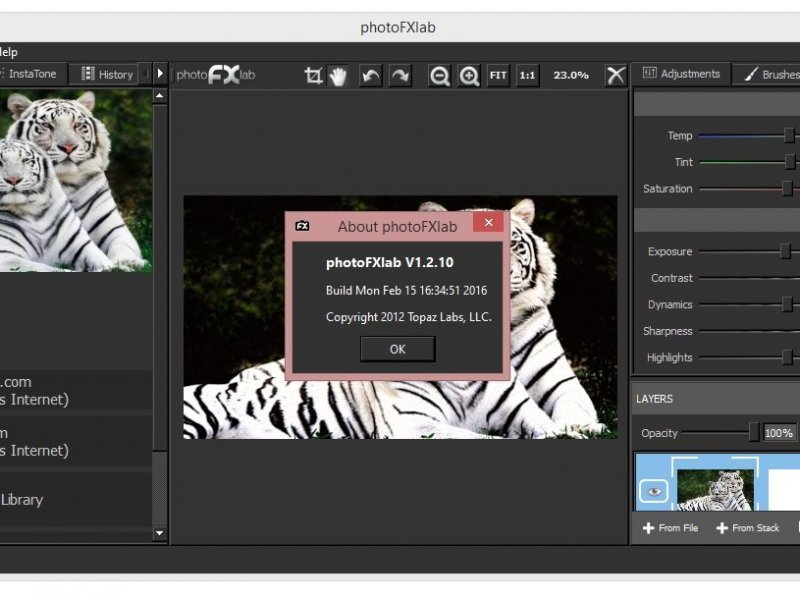Click the photoFXlab logo in toolbar
800x600 pixels.
tap(216, 75)
